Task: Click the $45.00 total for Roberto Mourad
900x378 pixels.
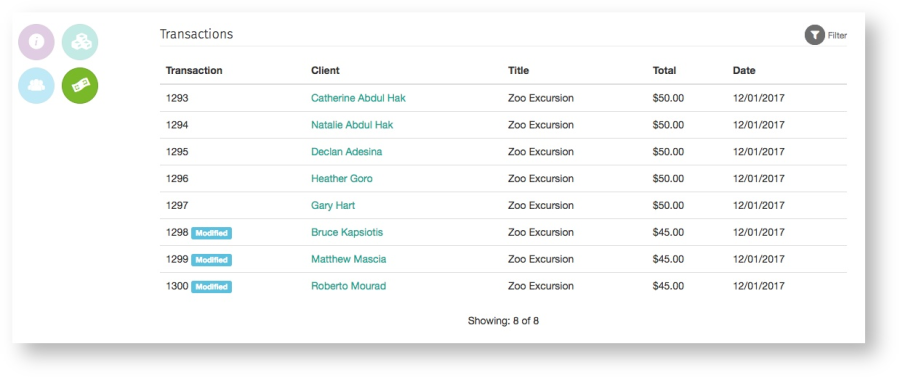Action: pos(668,286)
